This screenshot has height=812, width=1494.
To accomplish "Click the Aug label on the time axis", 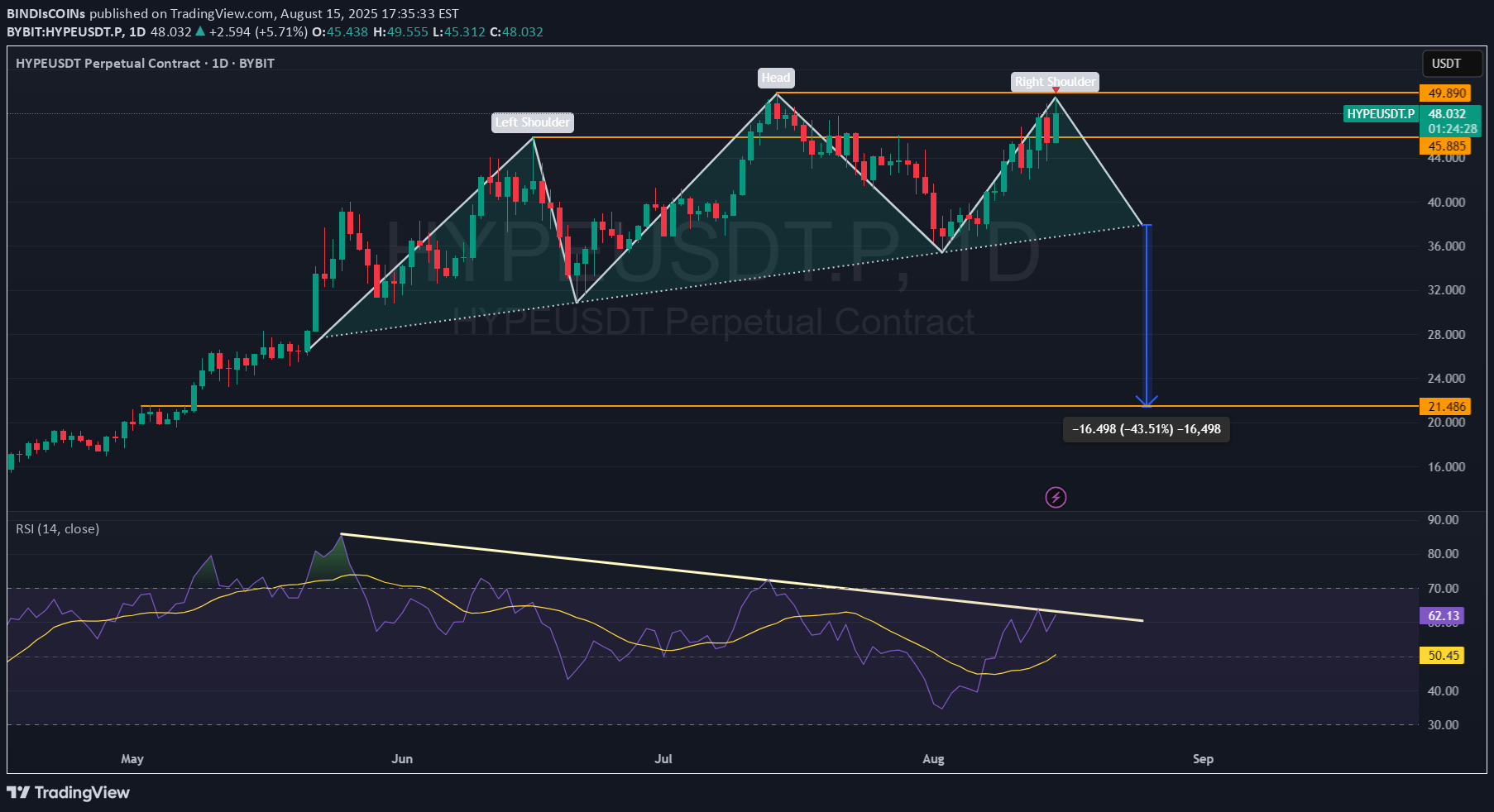I will point(933,758).
